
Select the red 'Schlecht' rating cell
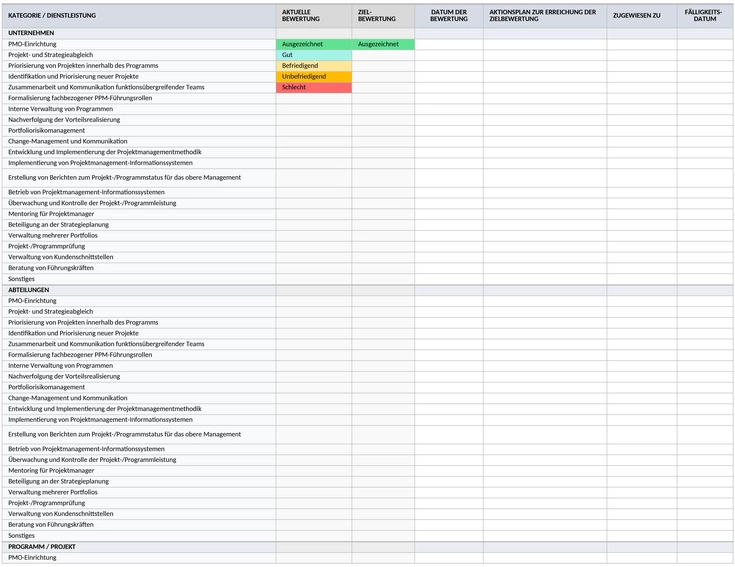(x=314, y=87)
